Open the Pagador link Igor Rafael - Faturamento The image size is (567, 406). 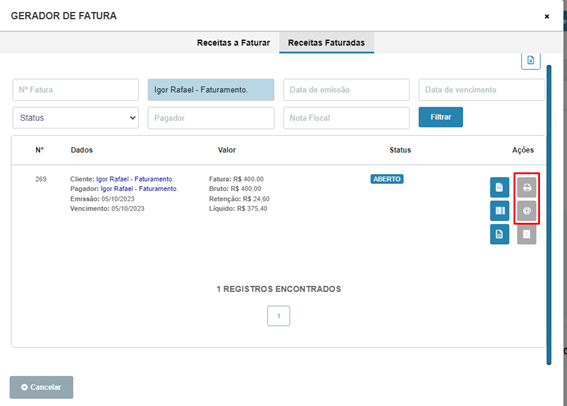point(139,189)
